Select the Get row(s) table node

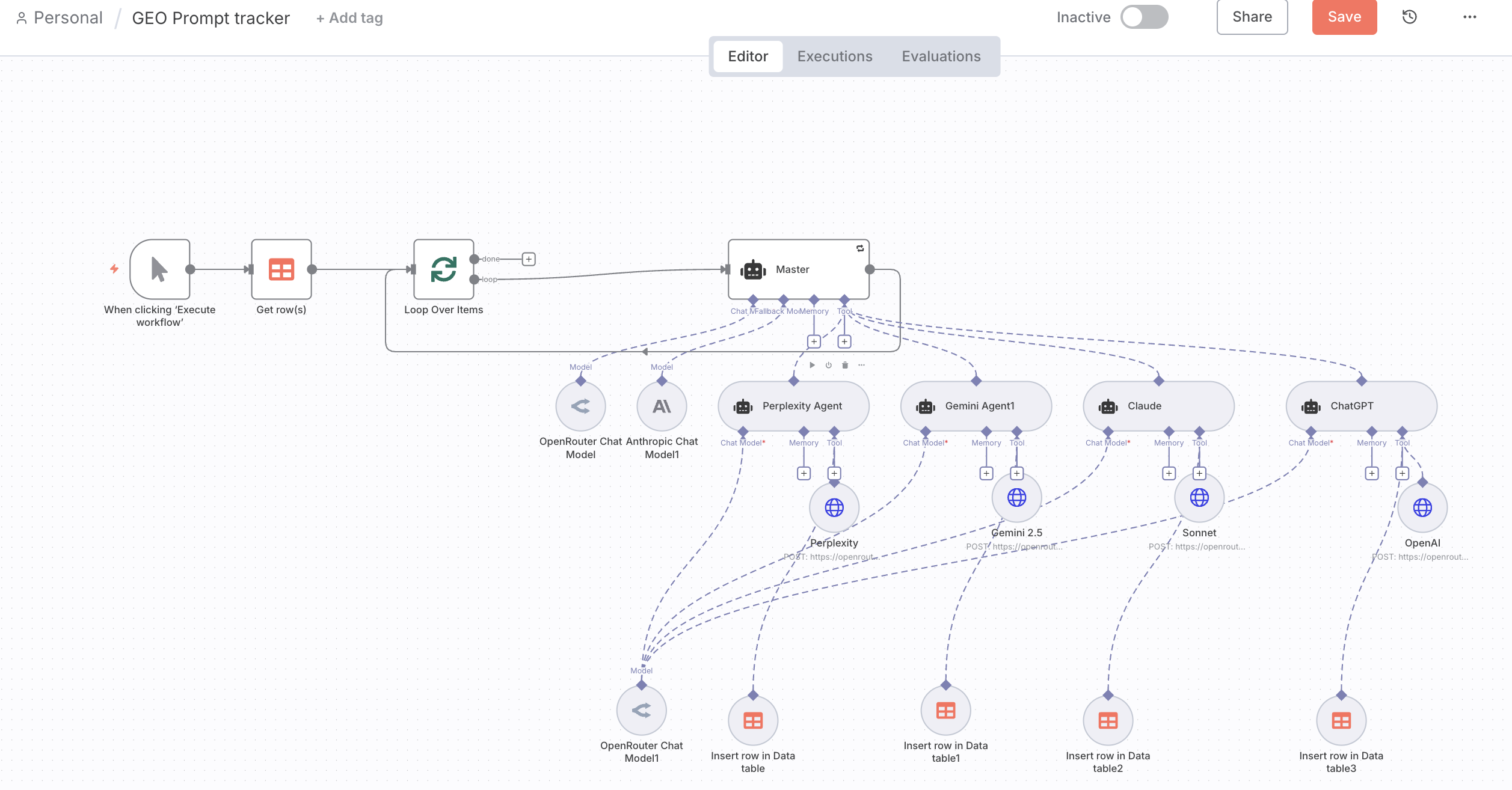click(281, 269)
